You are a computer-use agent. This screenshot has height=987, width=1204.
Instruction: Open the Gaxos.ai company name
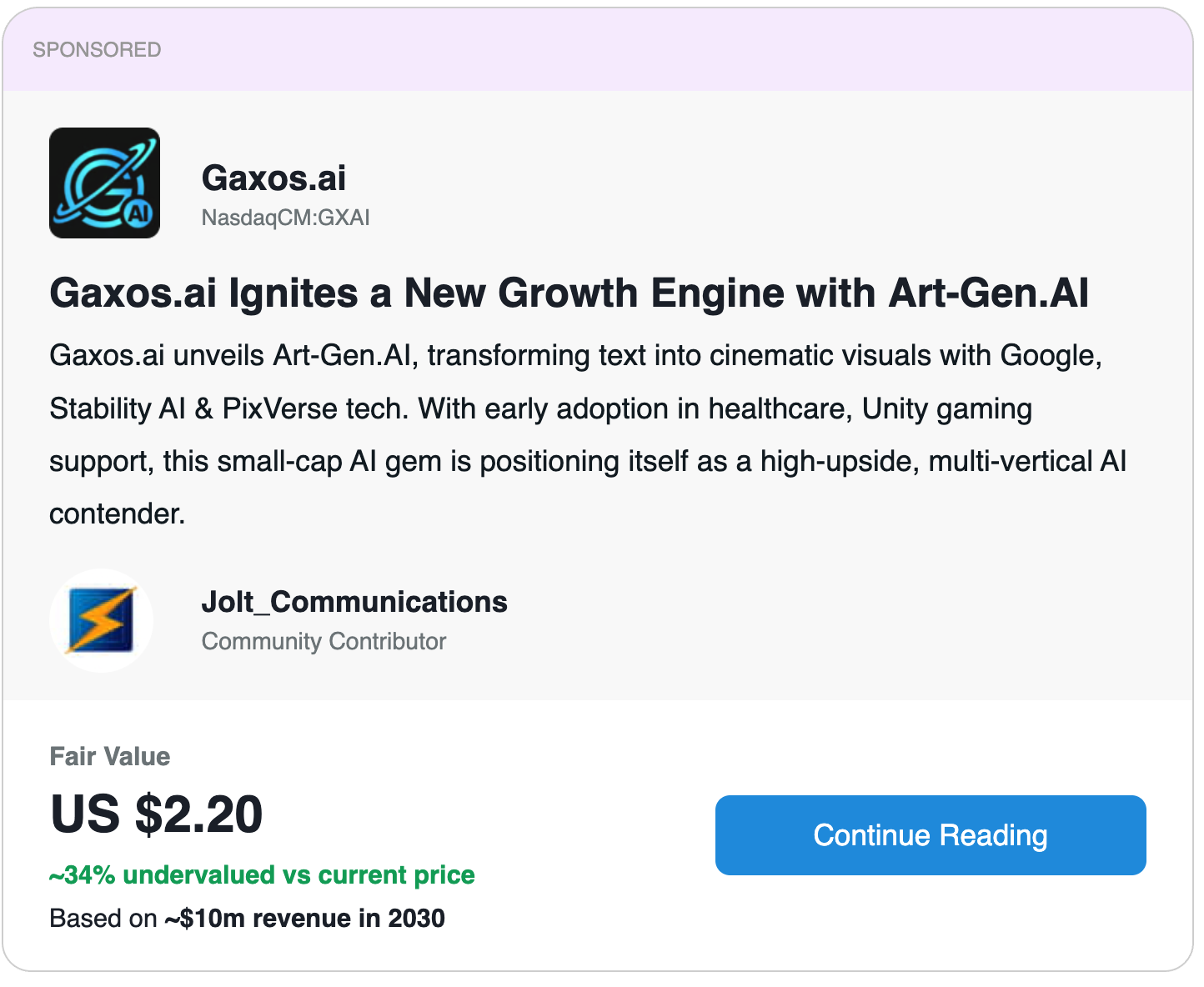(x=273, y=178)
